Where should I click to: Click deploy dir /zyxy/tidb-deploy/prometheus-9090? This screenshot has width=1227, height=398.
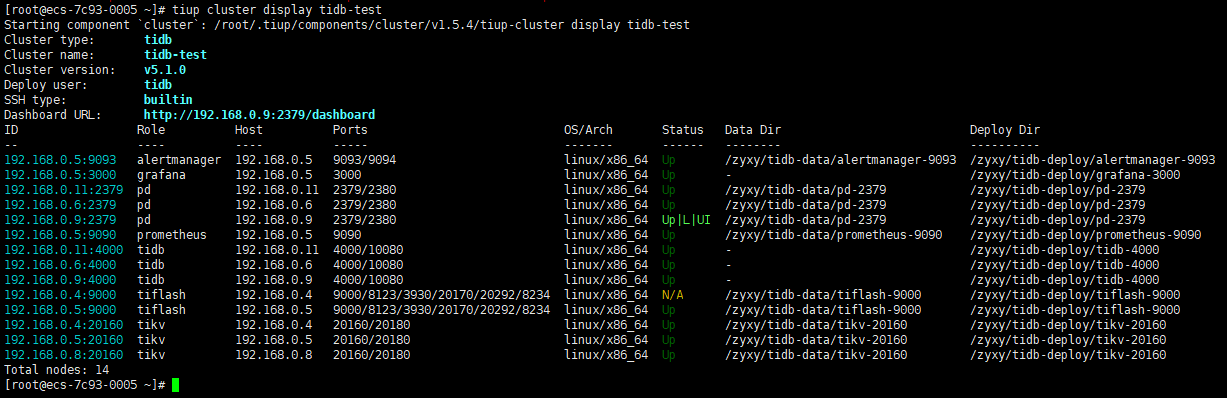[1086, 235]
